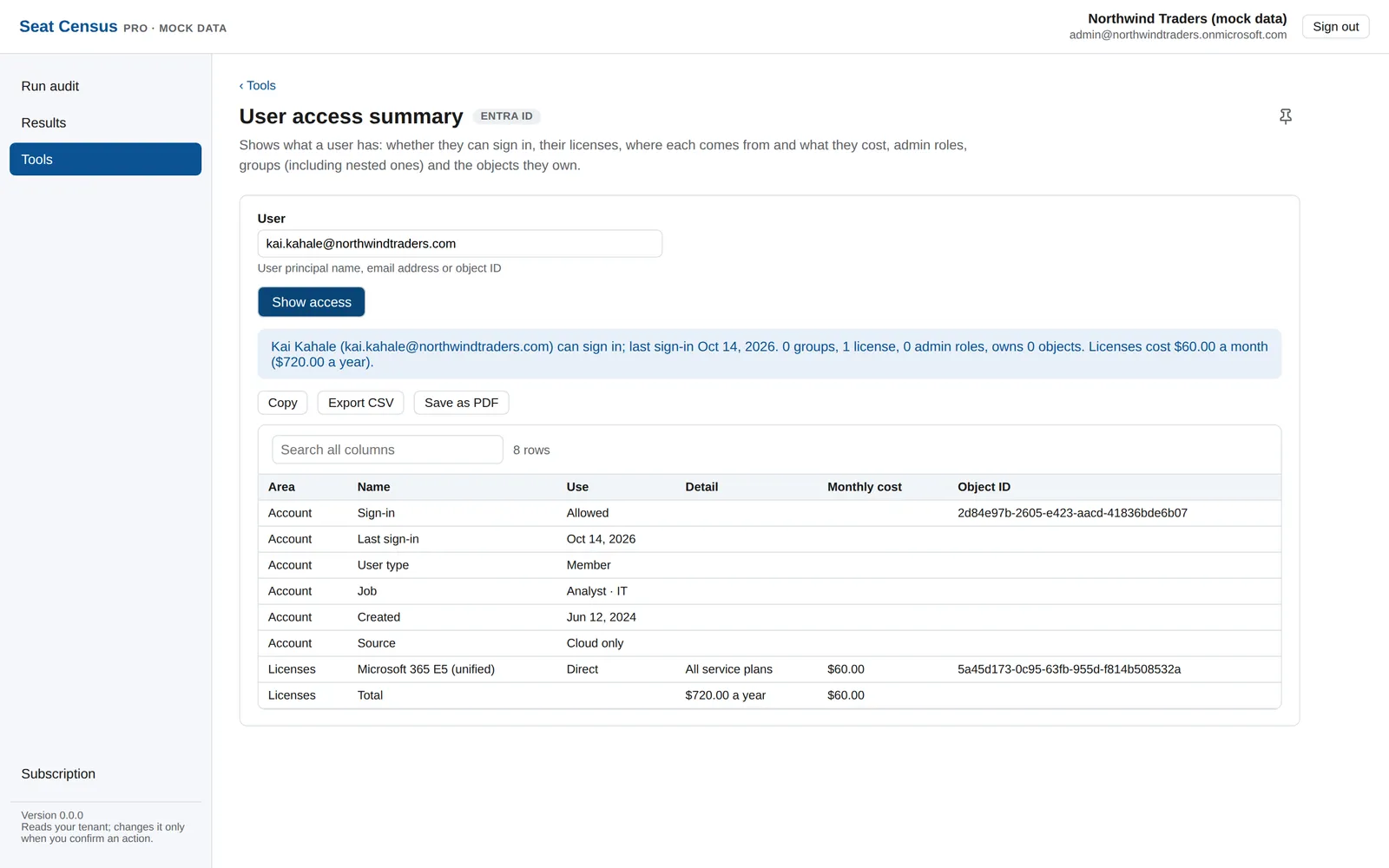This screenshot has height=868, width=1389.
Task: Click the Oct 14, 2026 table cell
Action: click(x=601, y=539)
